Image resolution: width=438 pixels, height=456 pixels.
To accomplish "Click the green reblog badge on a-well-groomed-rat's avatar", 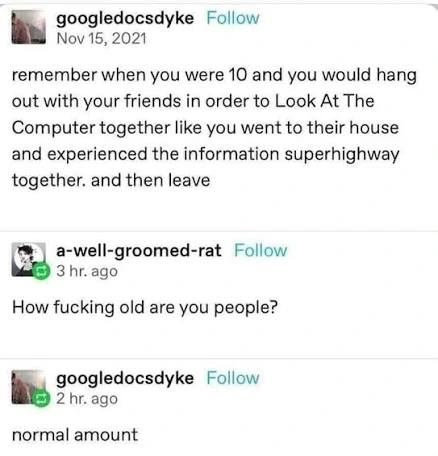I will pos(41,271).
